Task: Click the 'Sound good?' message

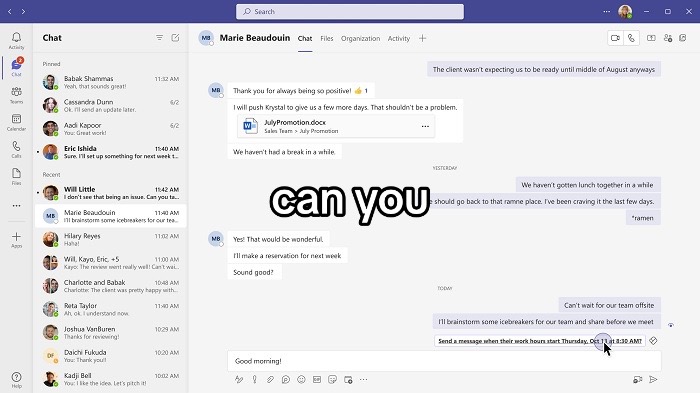Action: pos(254,272)
